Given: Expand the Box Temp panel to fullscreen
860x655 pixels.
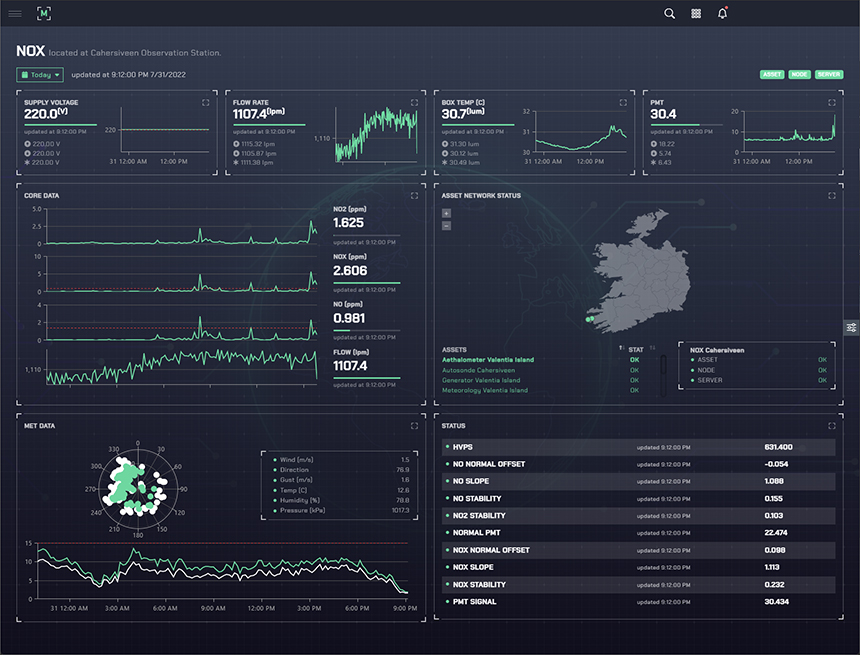Looking at the screenshot, I should tap(623, 103).
